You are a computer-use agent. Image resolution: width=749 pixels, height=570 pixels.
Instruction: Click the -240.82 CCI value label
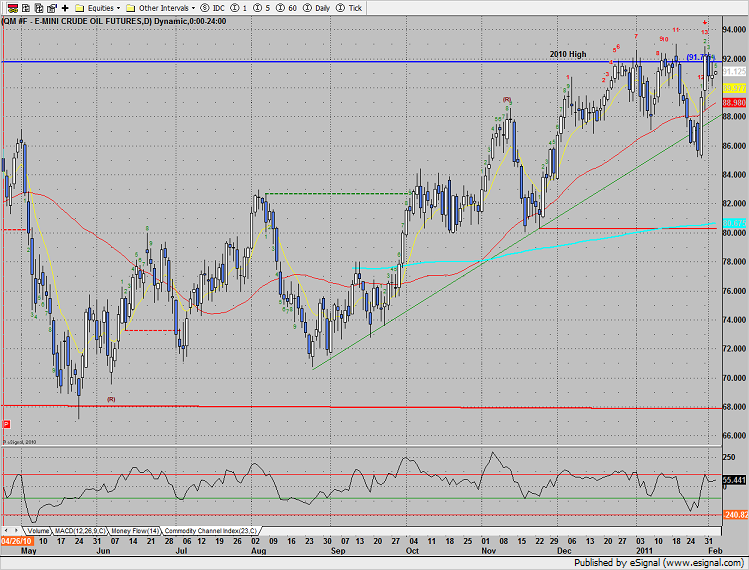735,515
